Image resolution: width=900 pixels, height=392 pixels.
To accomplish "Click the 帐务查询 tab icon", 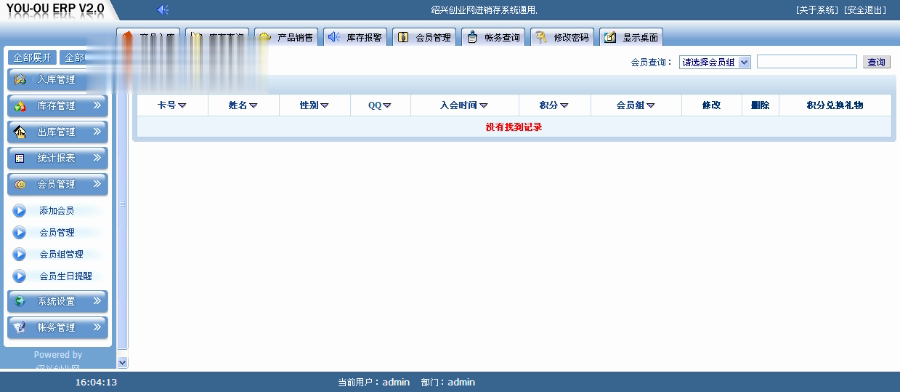I will click(x=472, y=37).
